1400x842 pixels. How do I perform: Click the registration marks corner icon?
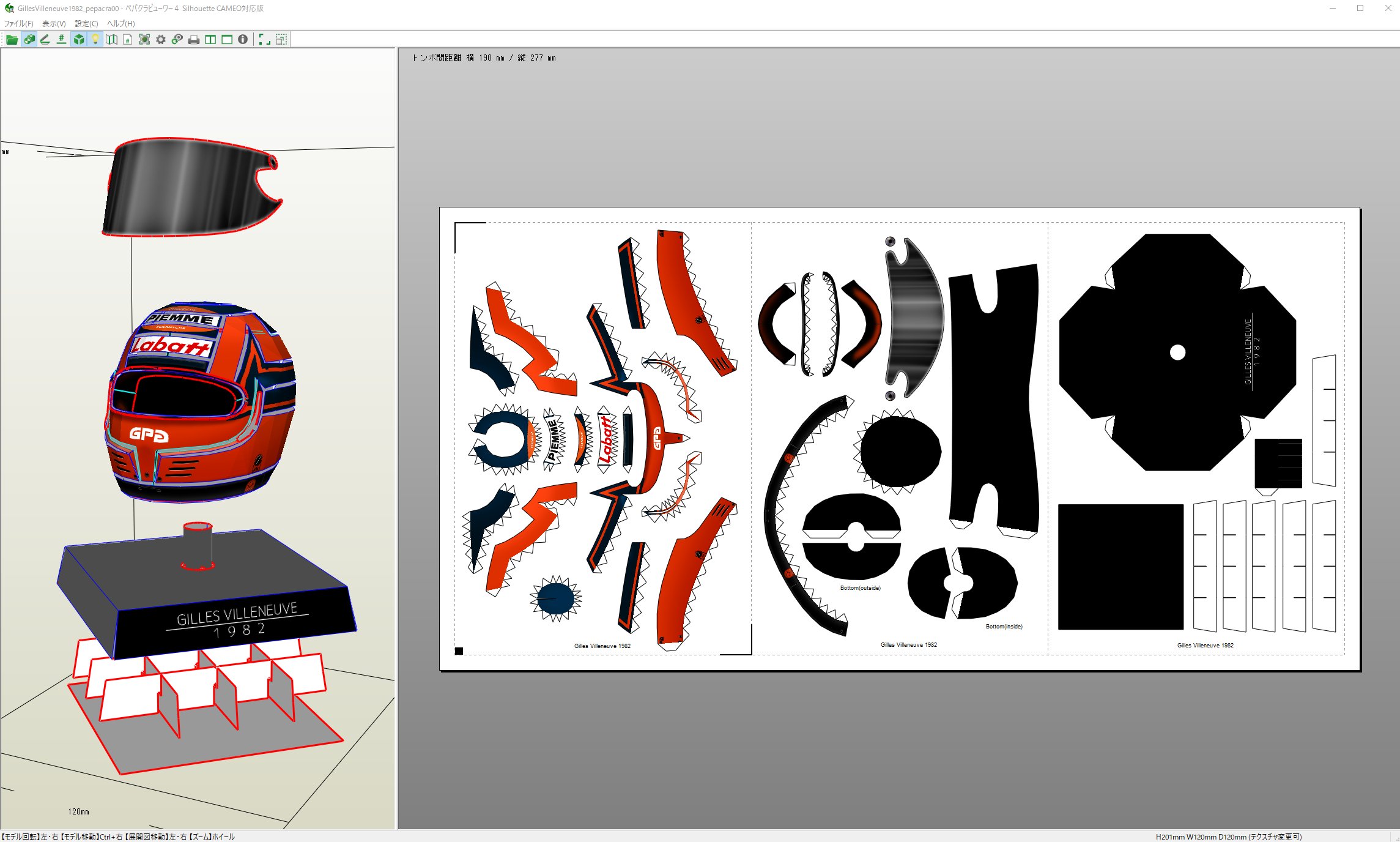[264, 40]
